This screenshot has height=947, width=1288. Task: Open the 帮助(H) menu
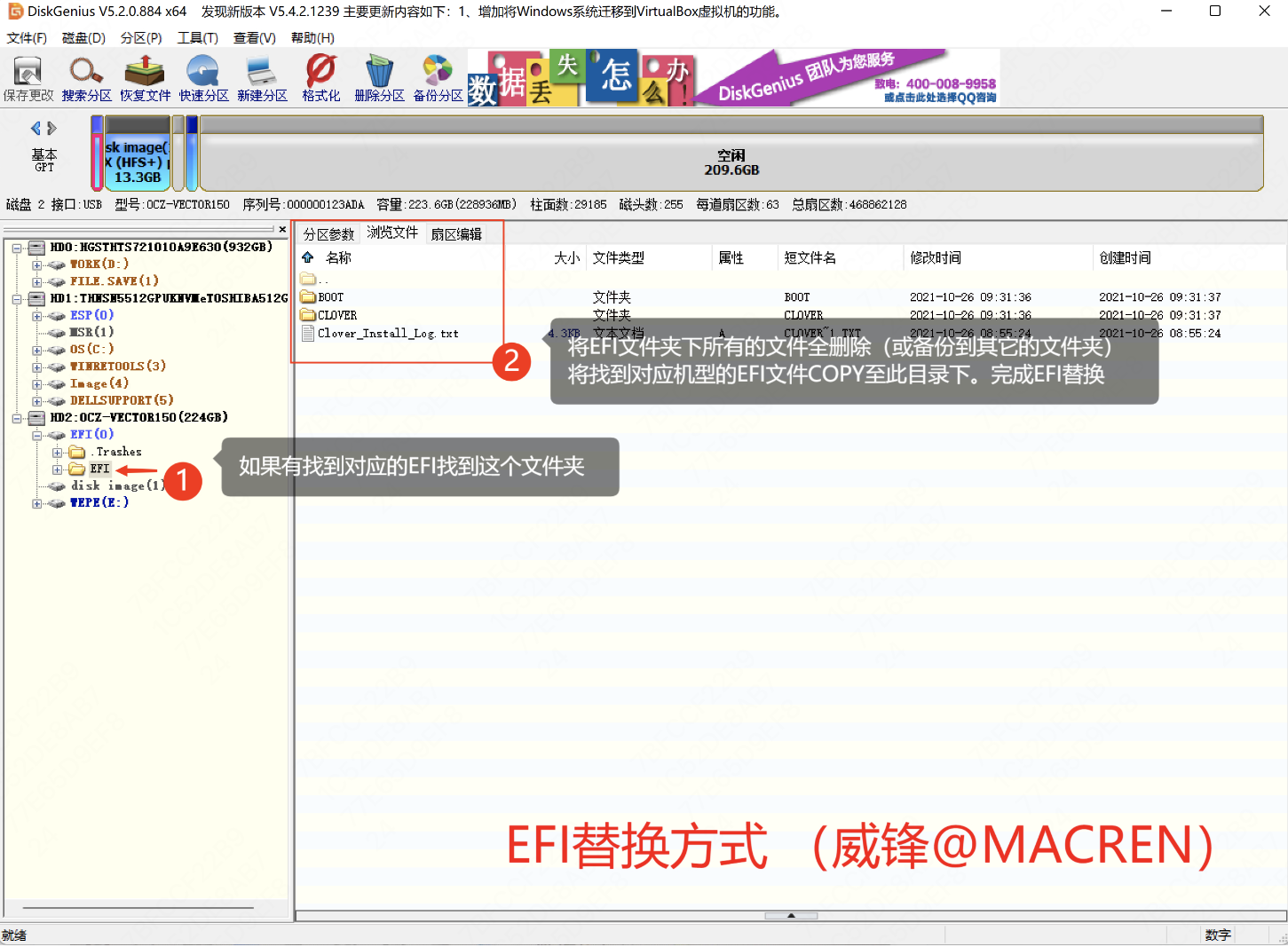pyautogui.click(x=312, y=38)
